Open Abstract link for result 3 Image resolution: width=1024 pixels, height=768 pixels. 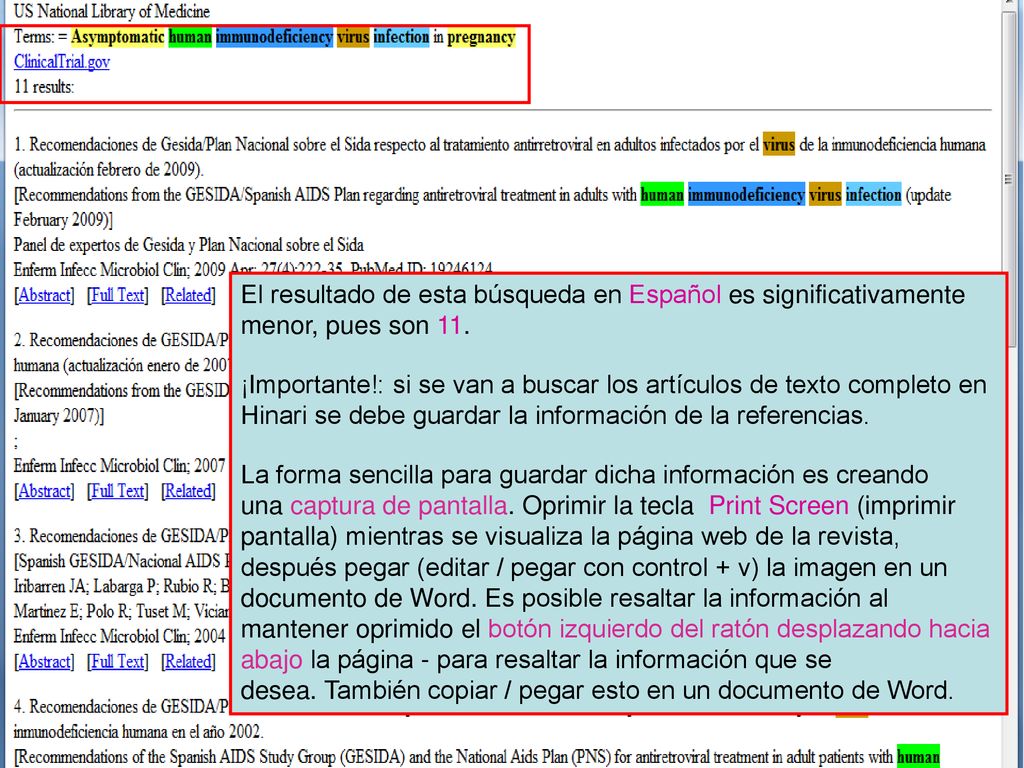tap(44, 662)
